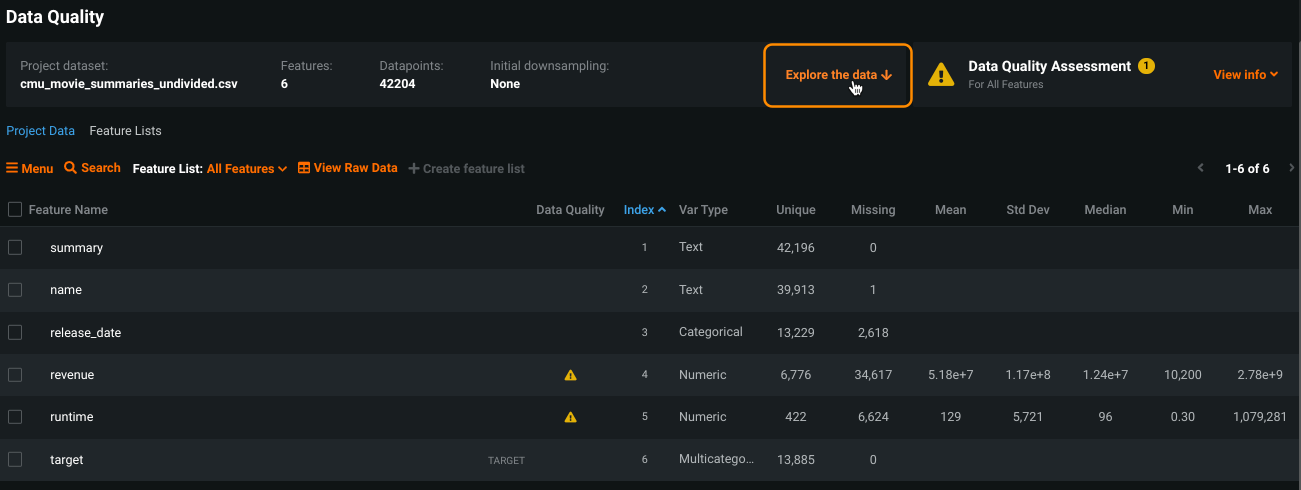1301x490 pixels.
Task: Select the release_date row checkbox
Action: [15, 332]
